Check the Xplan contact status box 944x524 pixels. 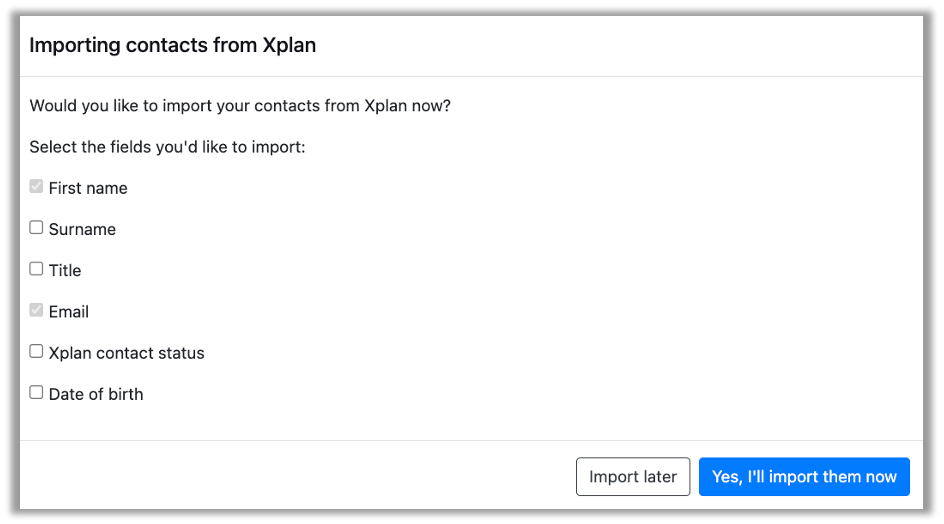coord(36,352)
